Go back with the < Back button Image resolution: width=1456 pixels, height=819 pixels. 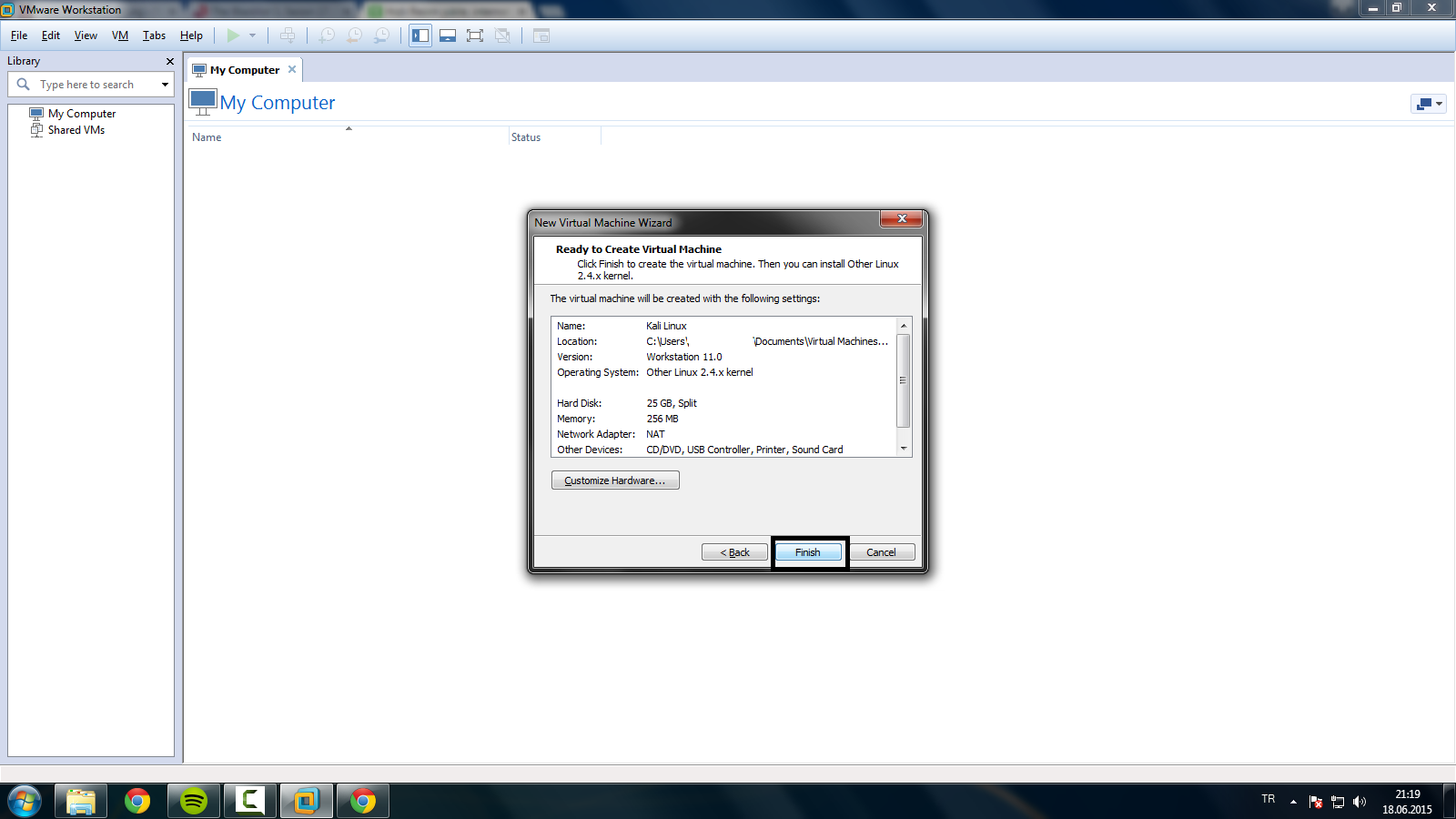pyautogui.click(x=734, y=552)
